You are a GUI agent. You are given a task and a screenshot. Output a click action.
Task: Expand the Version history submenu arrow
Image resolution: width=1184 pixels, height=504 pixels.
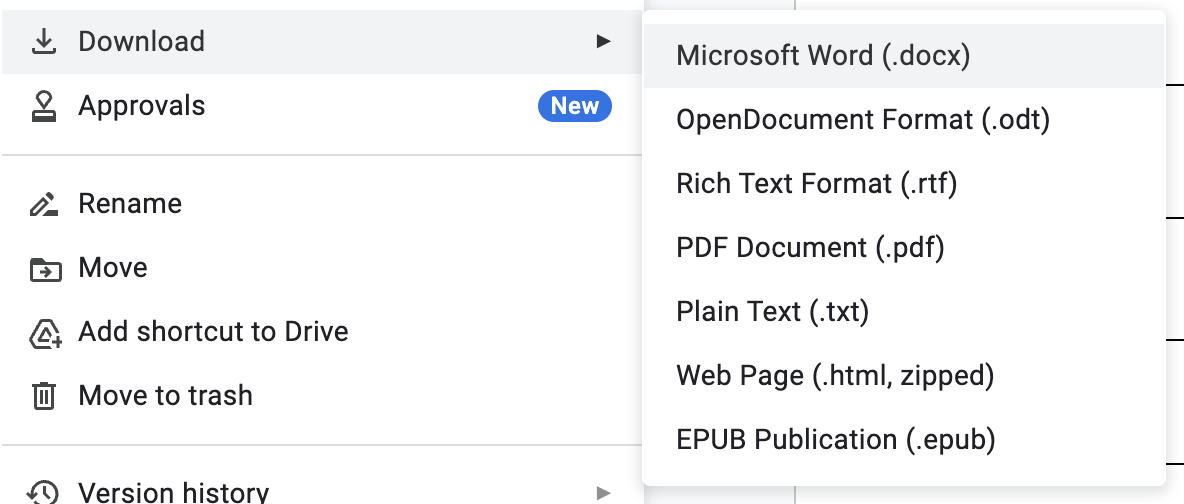coord(602,492)
